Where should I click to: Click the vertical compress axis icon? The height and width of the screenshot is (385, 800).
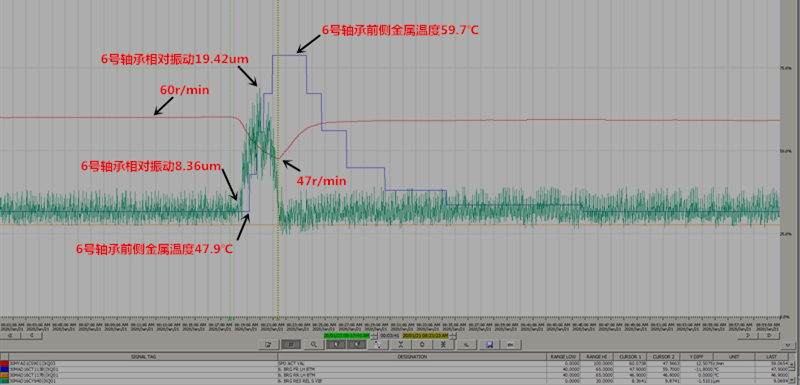400,345
